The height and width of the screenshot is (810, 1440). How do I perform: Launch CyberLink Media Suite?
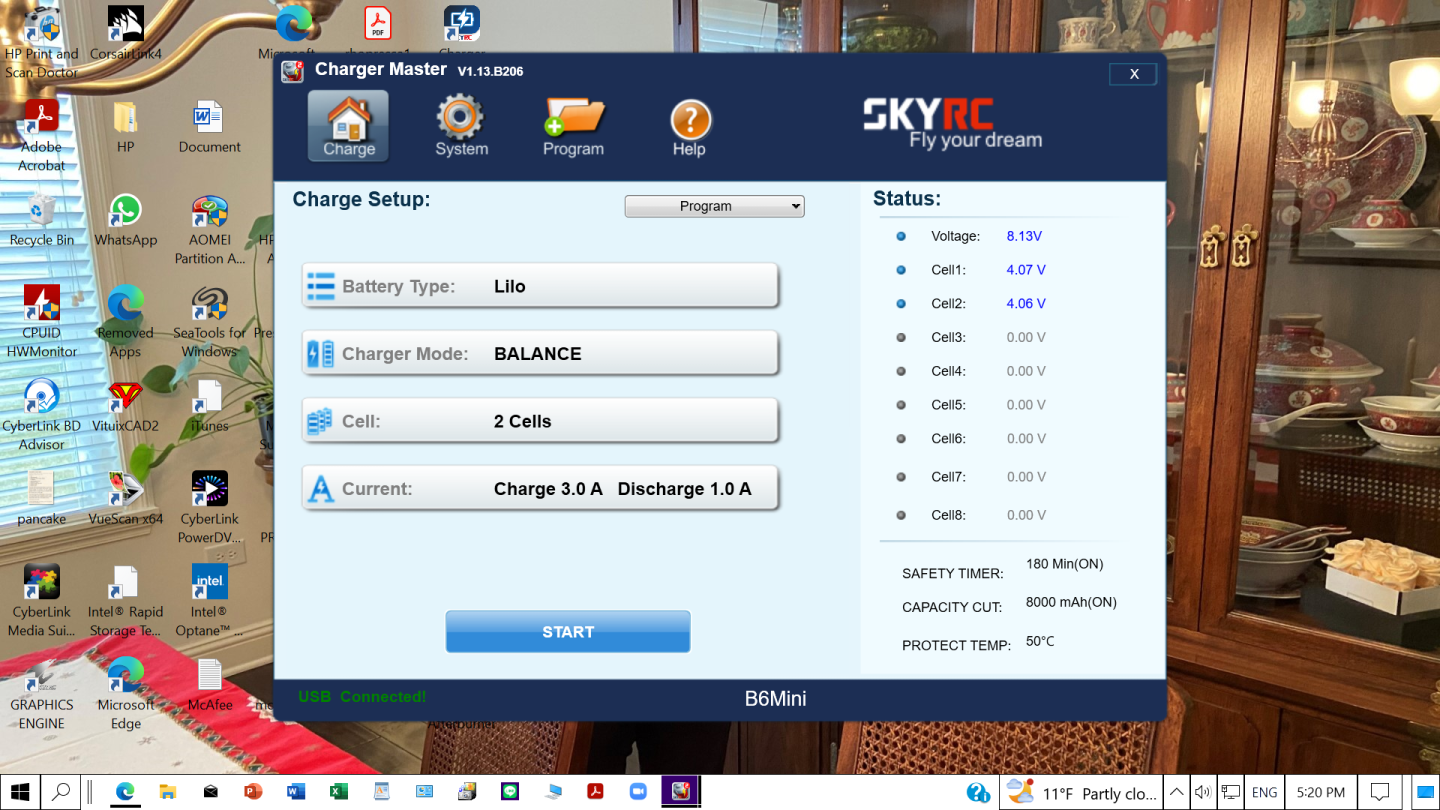click(41, 601)
